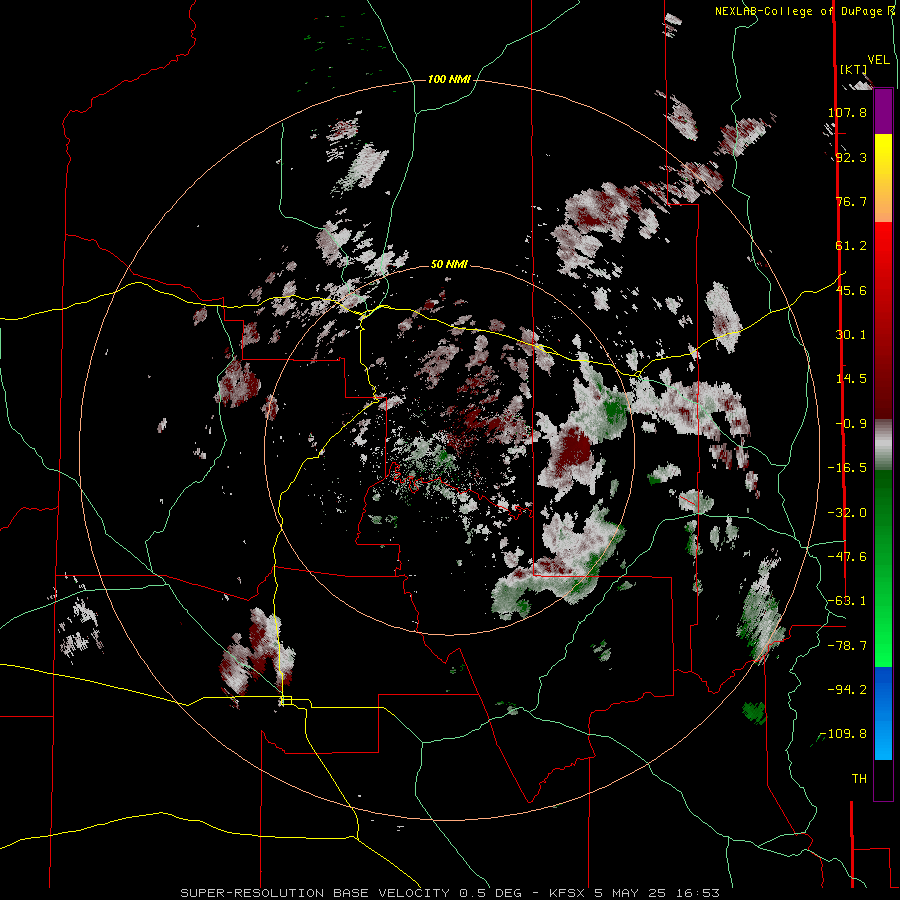The image size is (900, 900).
Task: Pick the purple segment of velocity color bar
Action: click(x=883, y=112)
